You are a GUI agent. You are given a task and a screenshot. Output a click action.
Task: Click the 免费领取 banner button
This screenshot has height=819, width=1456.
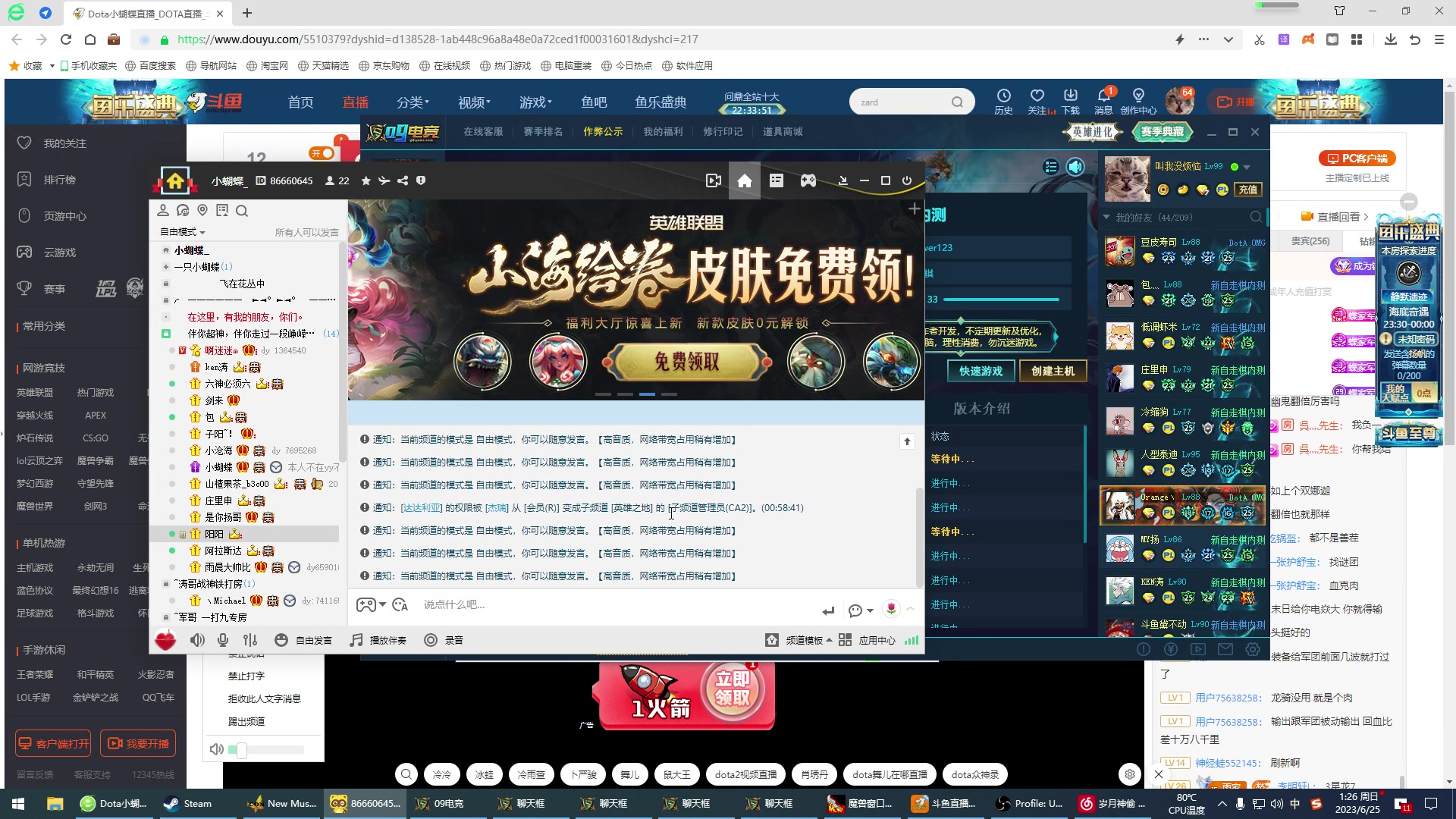tap(687, 362)
